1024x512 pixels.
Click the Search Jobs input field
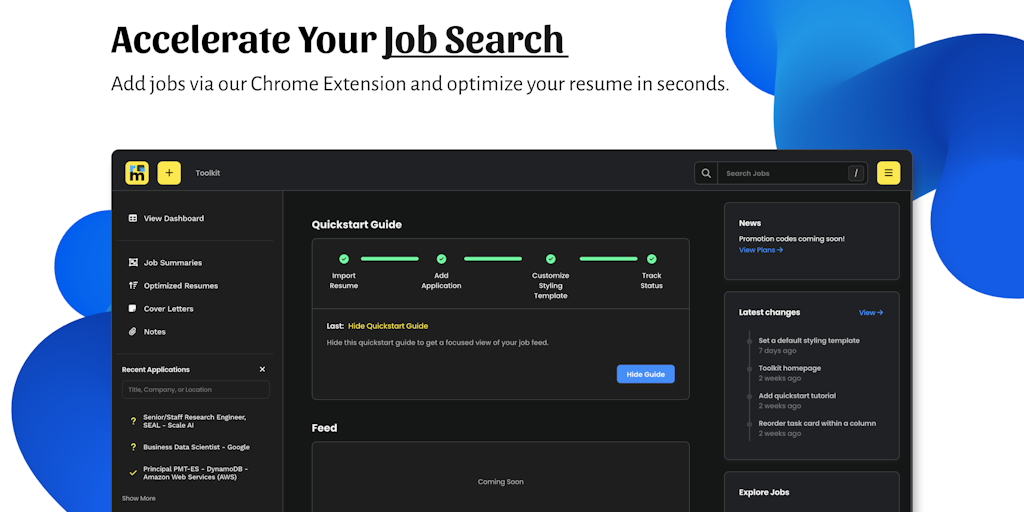point(785,173)
